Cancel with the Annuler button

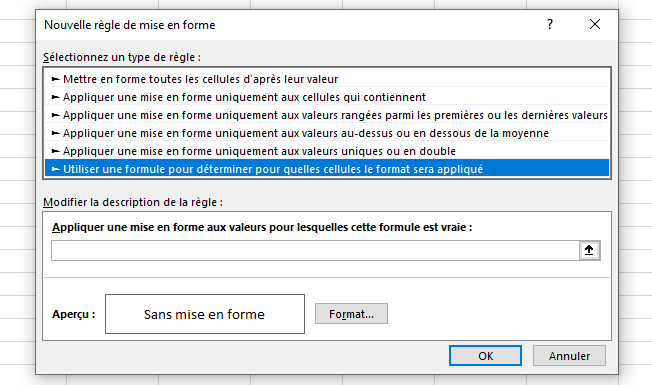click(x=569, y=356)
